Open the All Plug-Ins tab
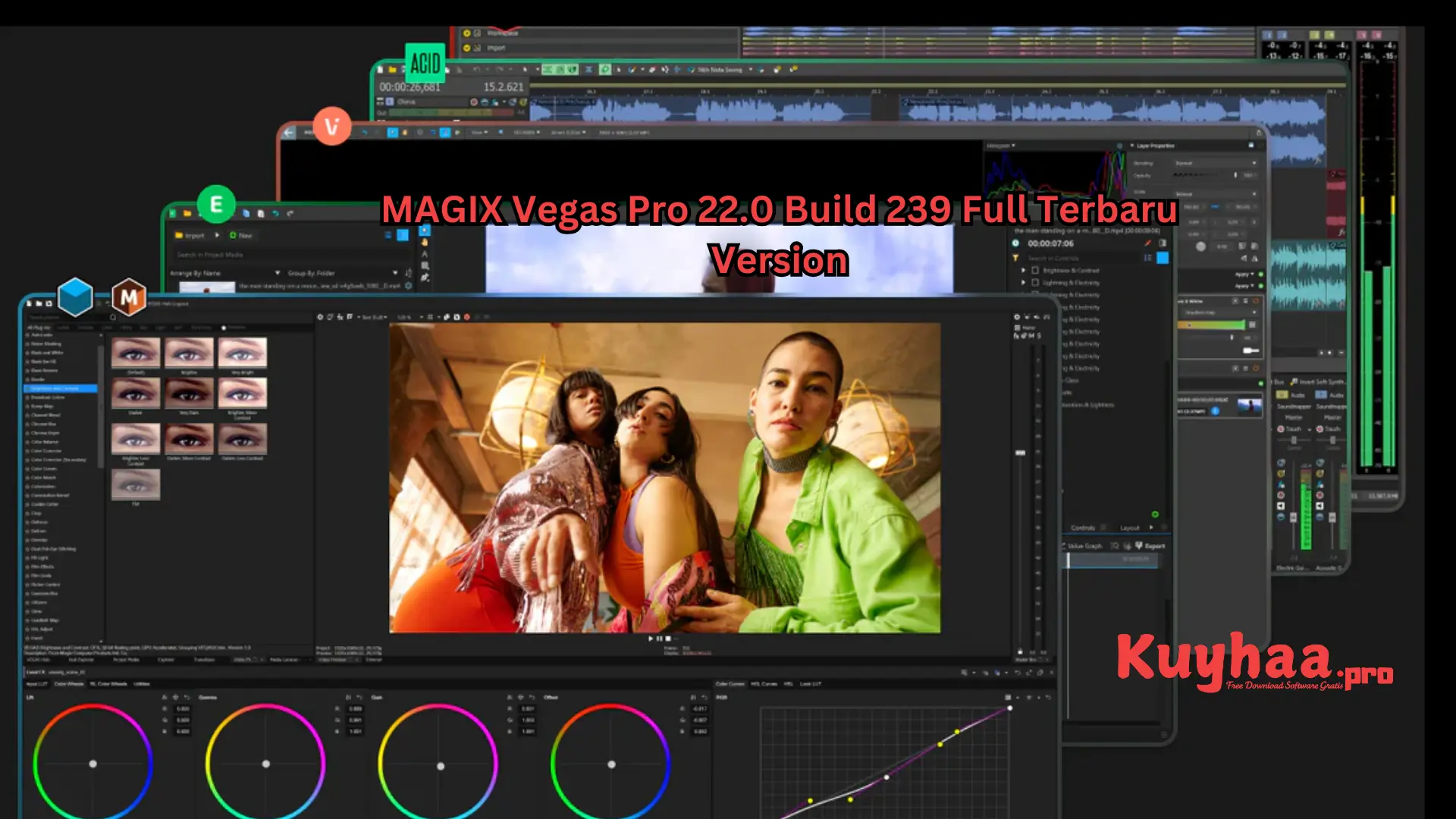Screen dimensions: 1456x819 [x=39, y=328]
